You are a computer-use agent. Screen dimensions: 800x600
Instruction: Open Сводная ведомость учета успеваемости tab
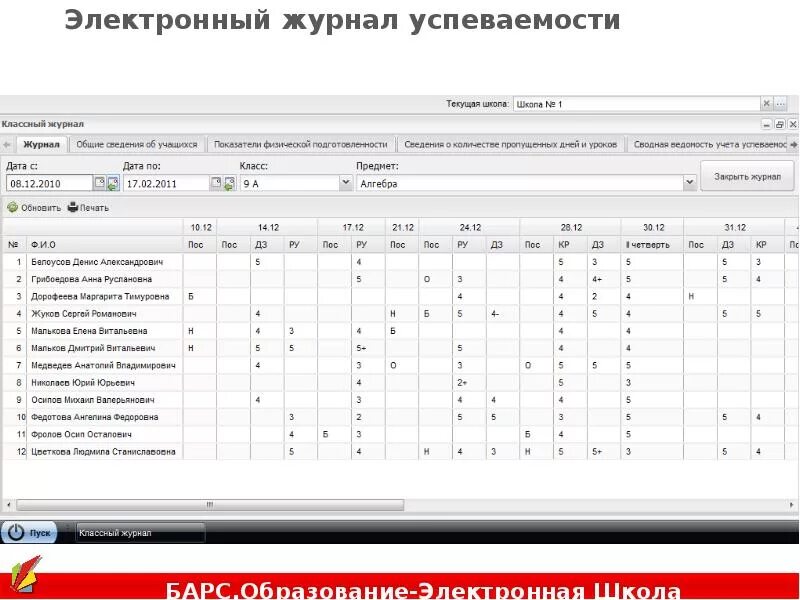[710, 144]
